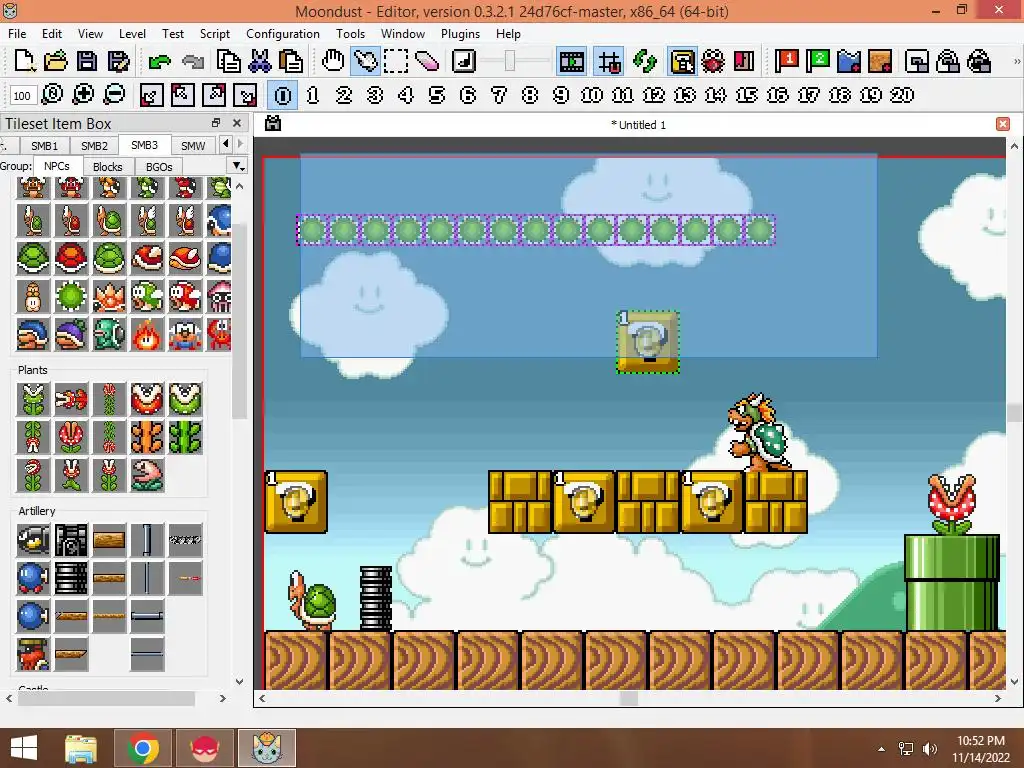1024x768 pixels.
Task: Open the Windows Start button
Action: [24, 748]
